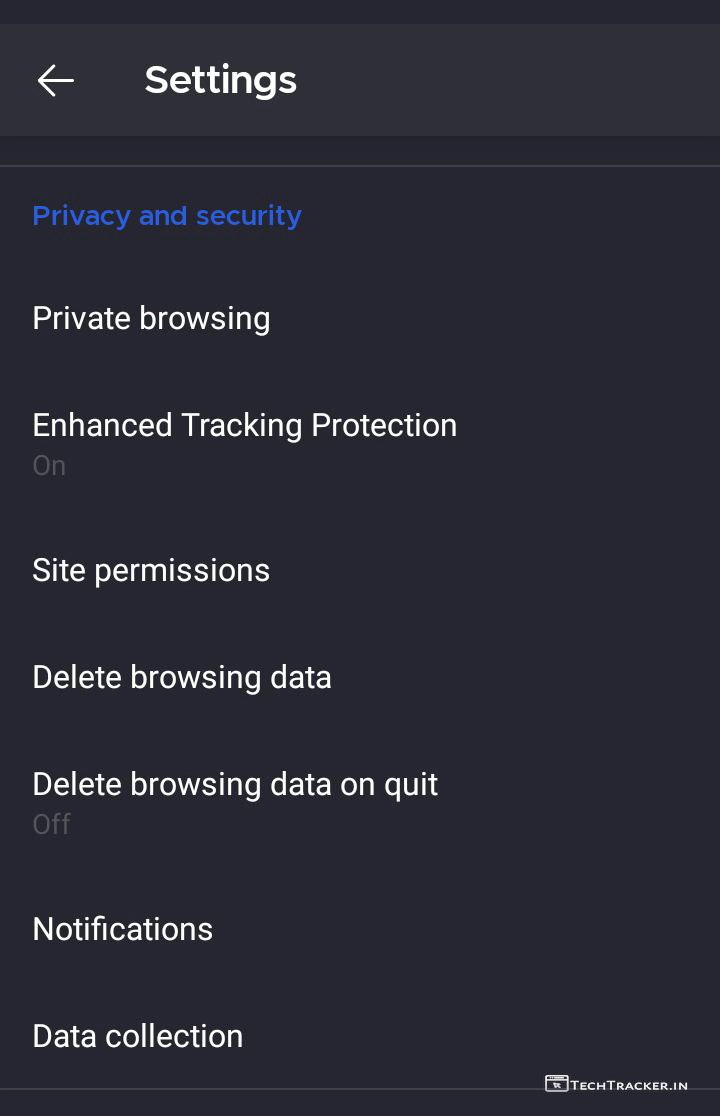Viewport: 720px width, 1116px height.
Task: Select Delete browsing data
Action: 181,677
